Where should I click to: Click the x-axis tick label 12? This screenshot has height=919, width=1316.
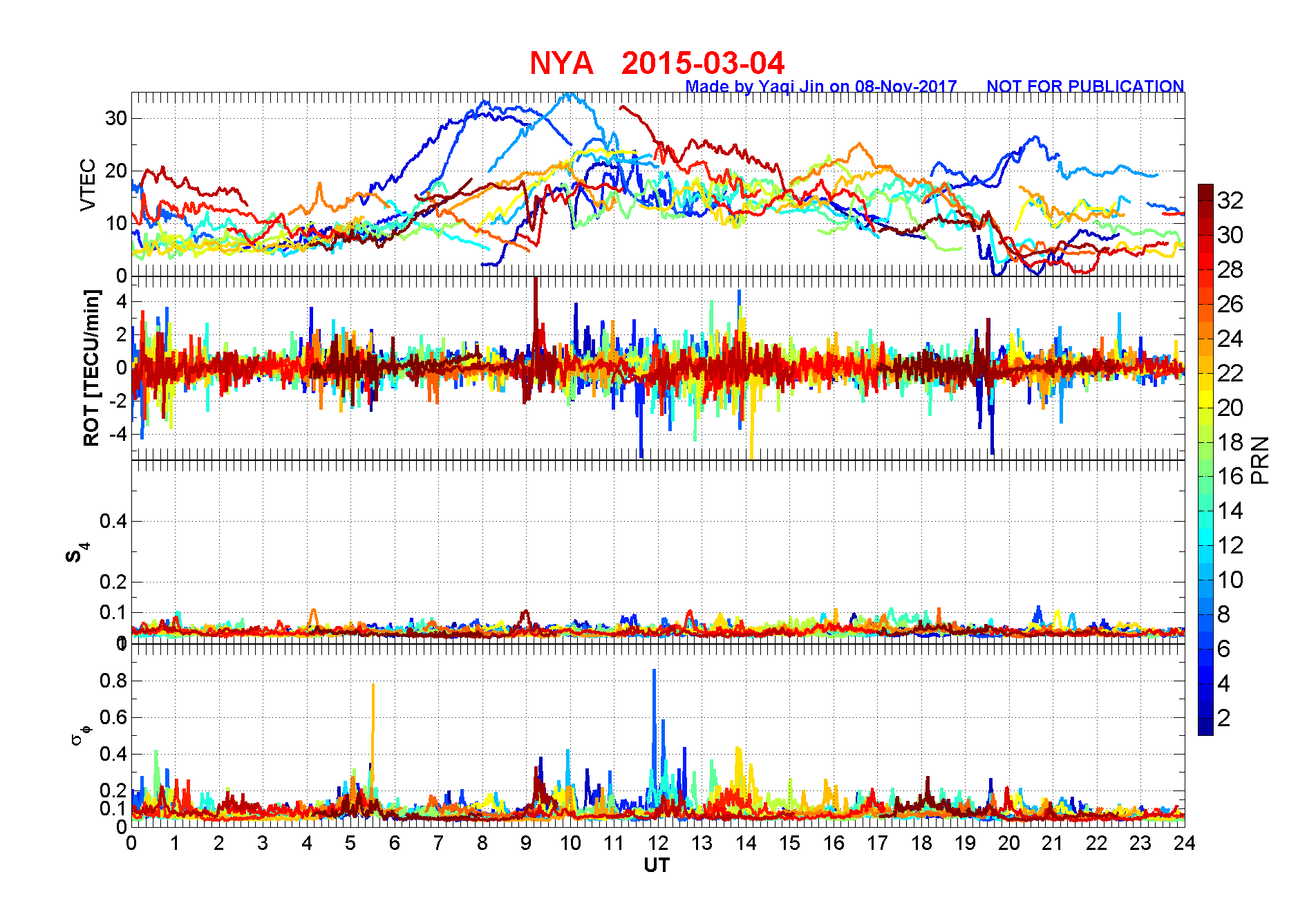(x=657, y=843)
